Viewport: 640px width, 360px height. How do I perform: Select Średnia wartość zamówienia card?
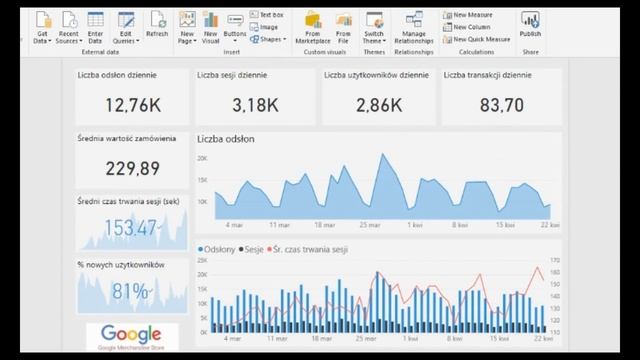pyautogui.click(x=132, y=160)
